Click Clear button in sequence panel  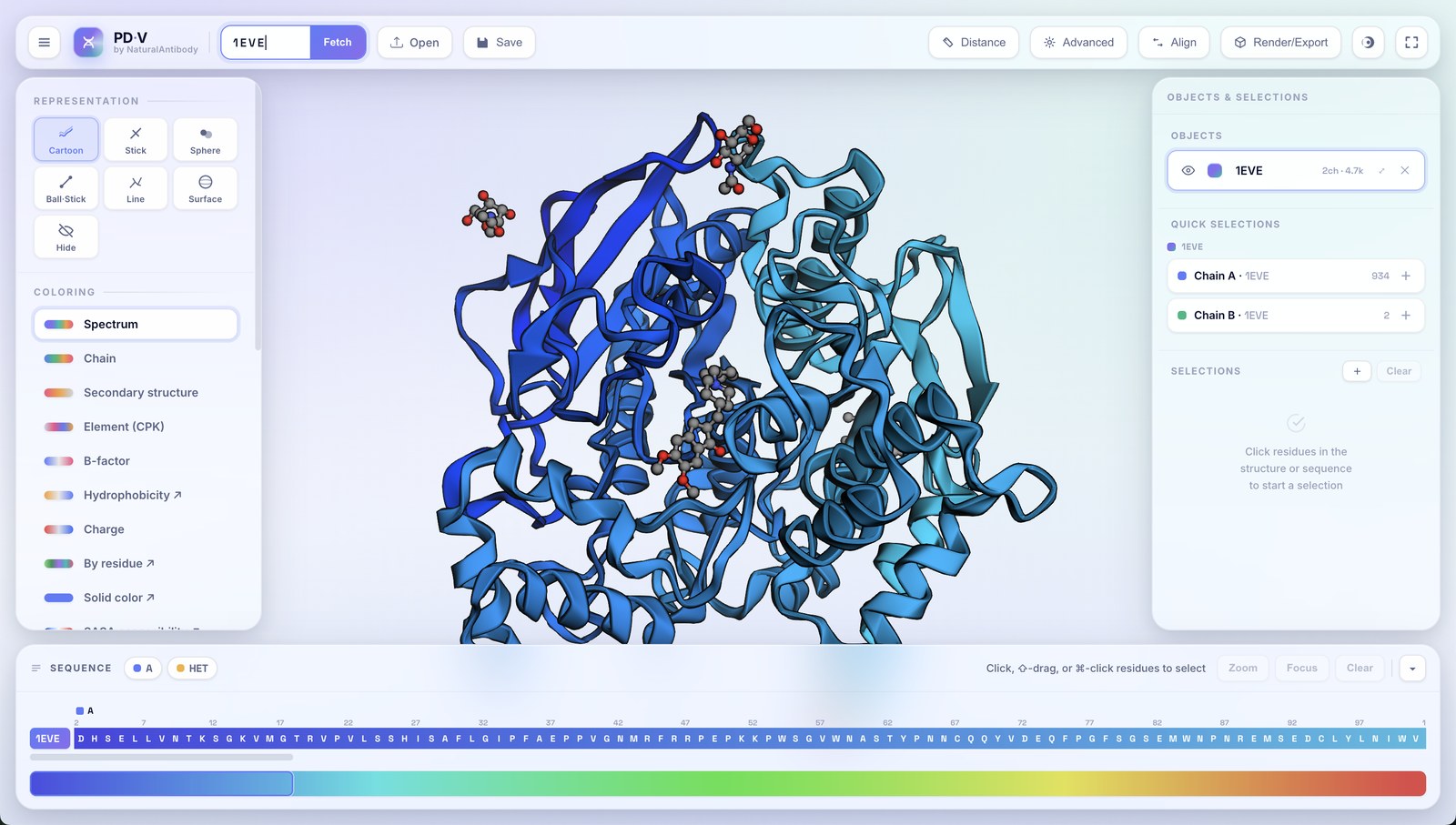[1360, 669]
